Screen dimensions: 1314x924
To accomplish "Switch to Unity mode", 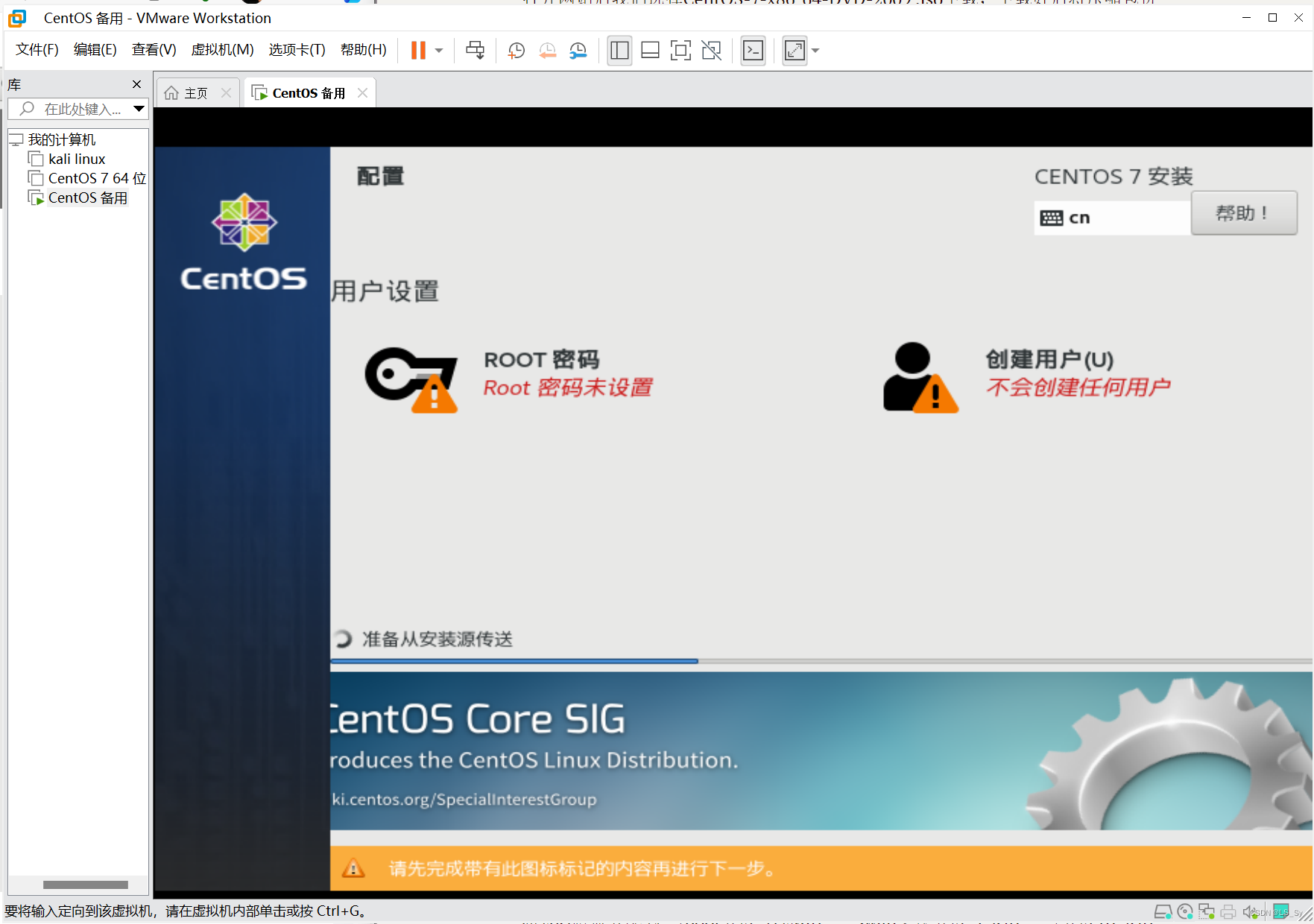I will pos(712,50).
